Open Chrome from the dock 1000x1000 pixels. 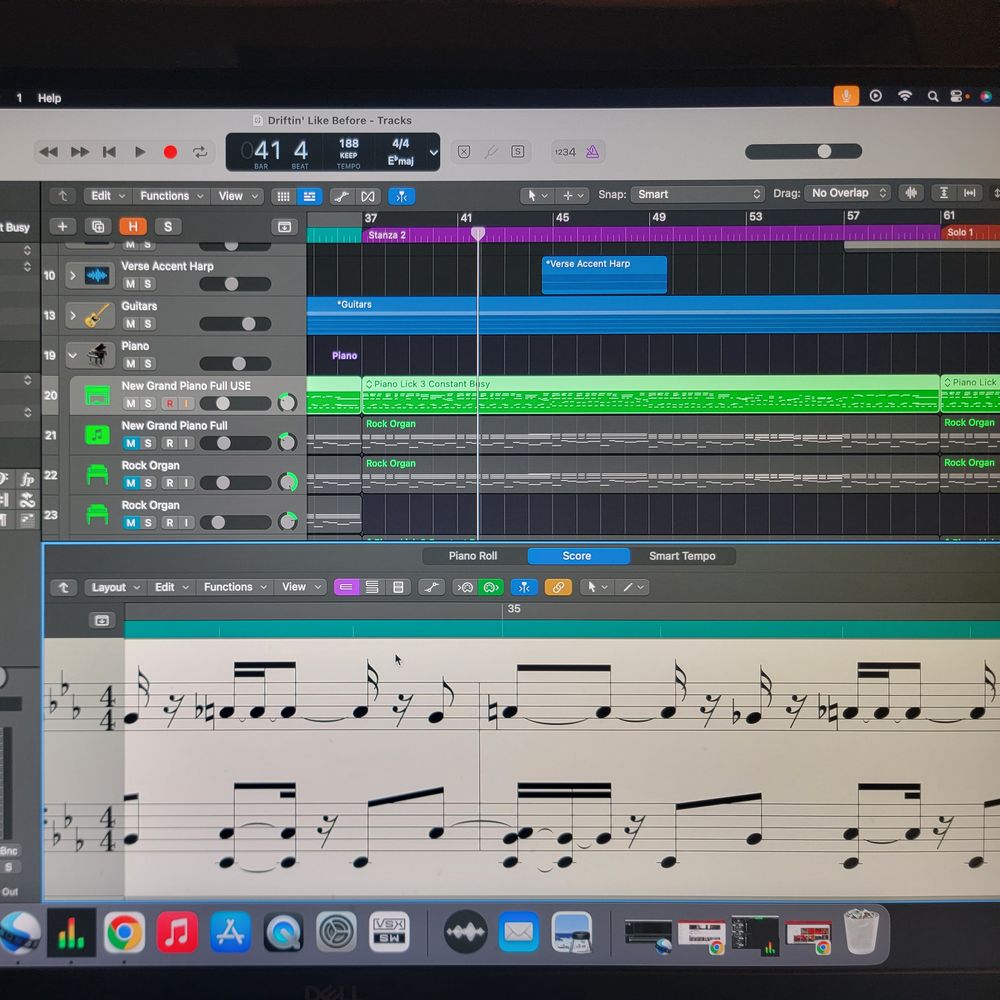pyautogui.click(x=124, y=934)
